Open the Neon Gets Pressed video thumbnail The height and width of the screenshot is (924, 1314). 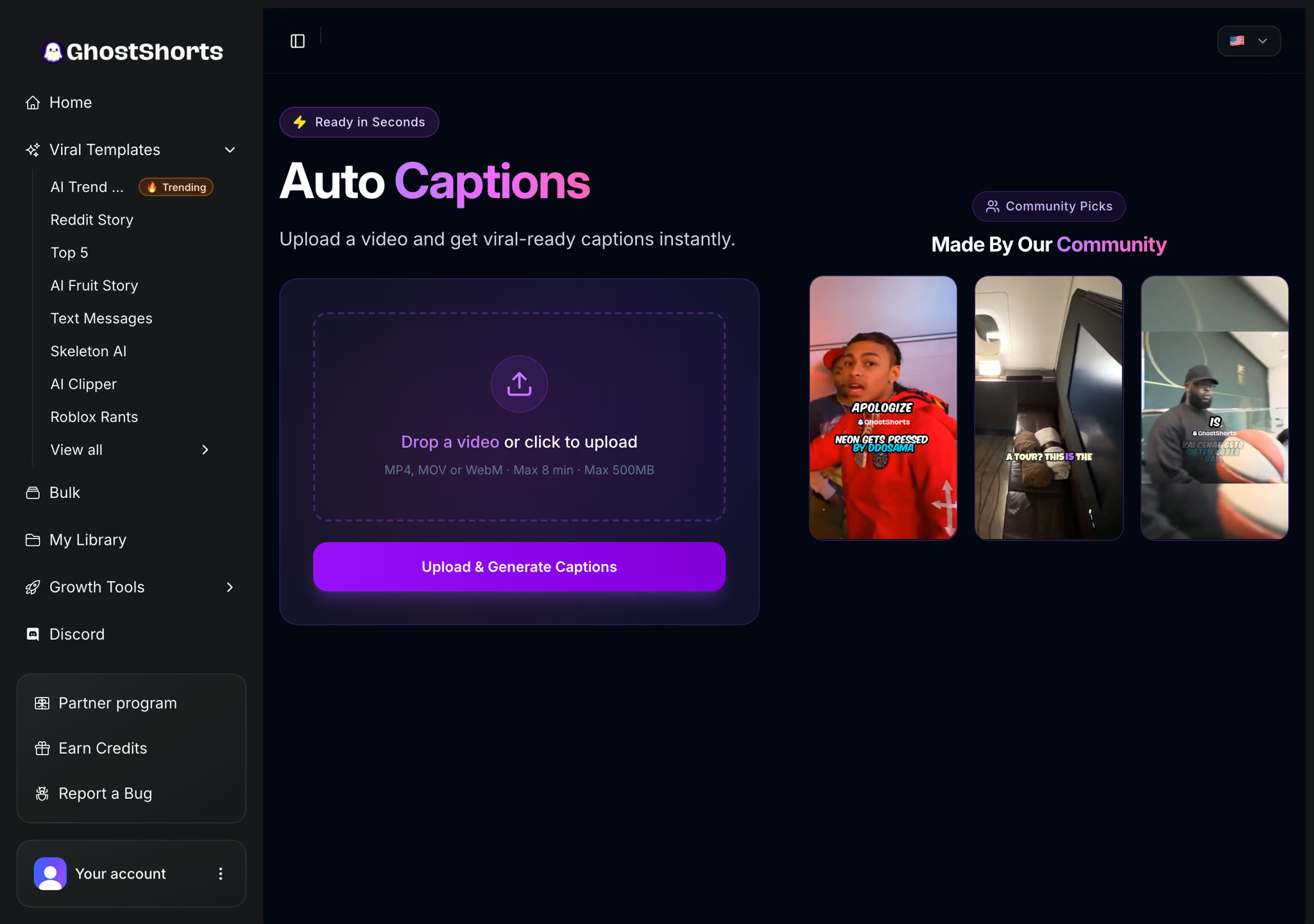pyautogui.click(x=883, y=408)
